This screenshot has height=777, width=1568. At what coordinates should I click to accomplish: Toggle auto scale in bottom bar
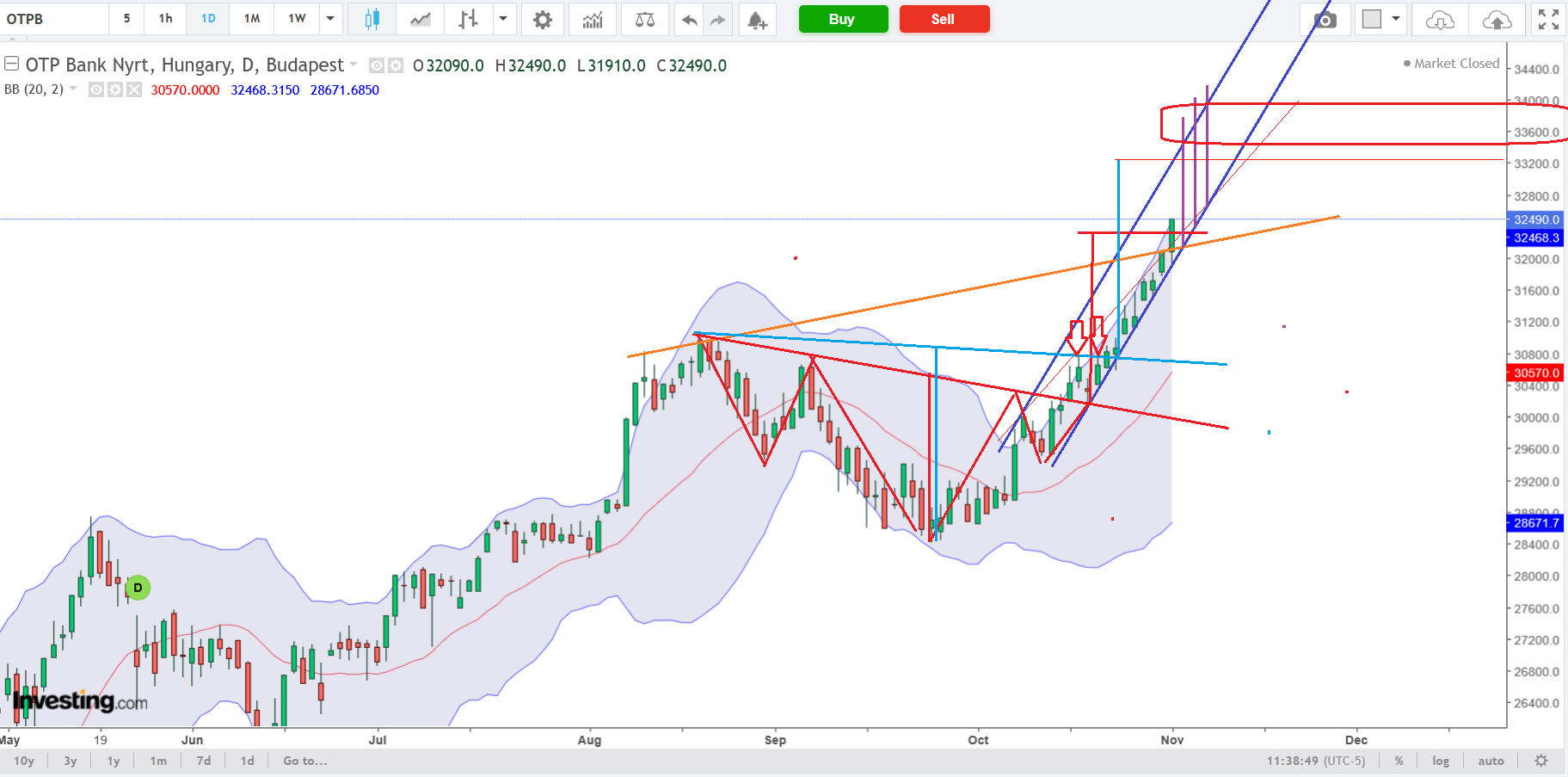(1491, 761)
